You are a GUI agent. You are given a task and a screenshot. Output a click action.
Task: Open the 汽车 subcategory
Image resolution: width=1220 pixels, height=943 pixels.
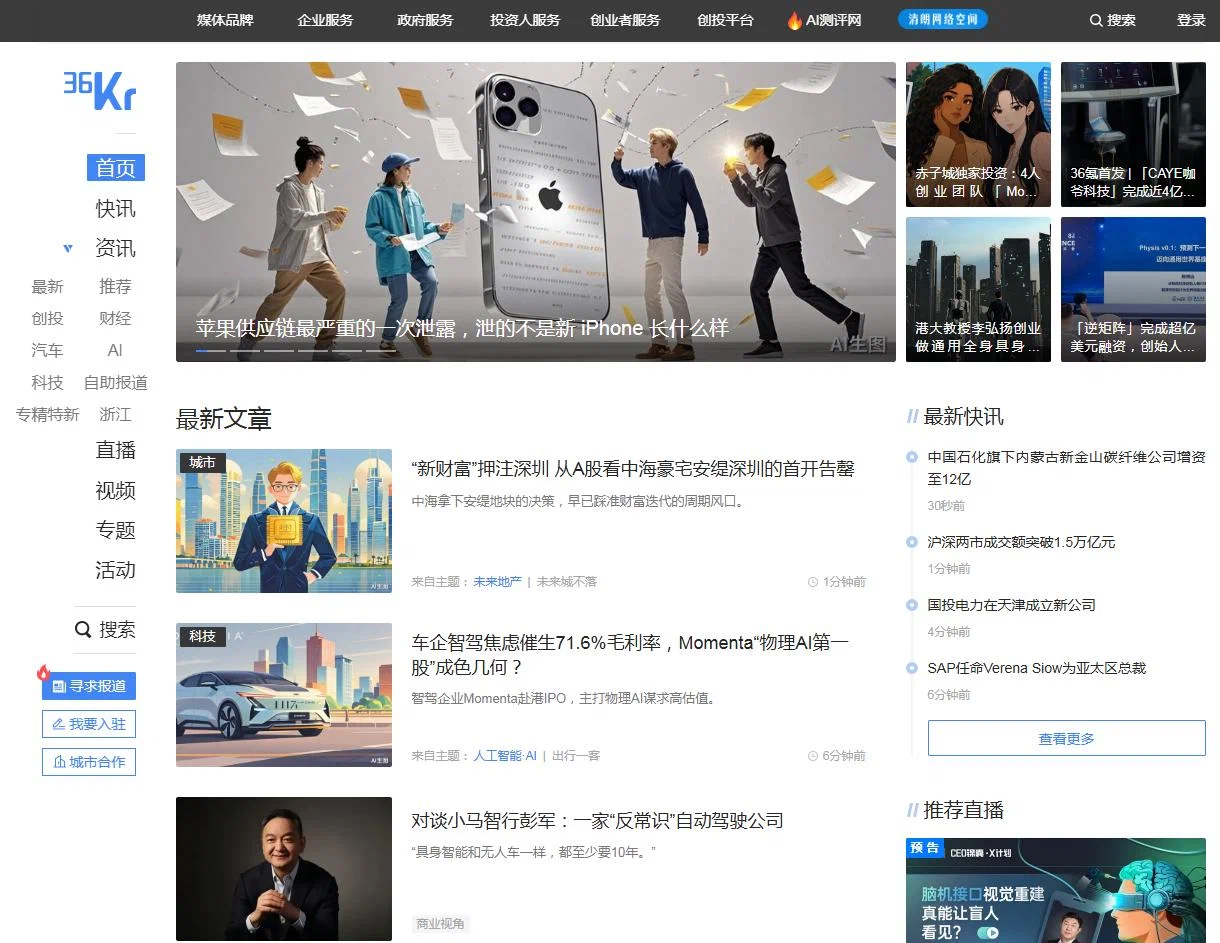pyautogui.click(x=47, y=351)
